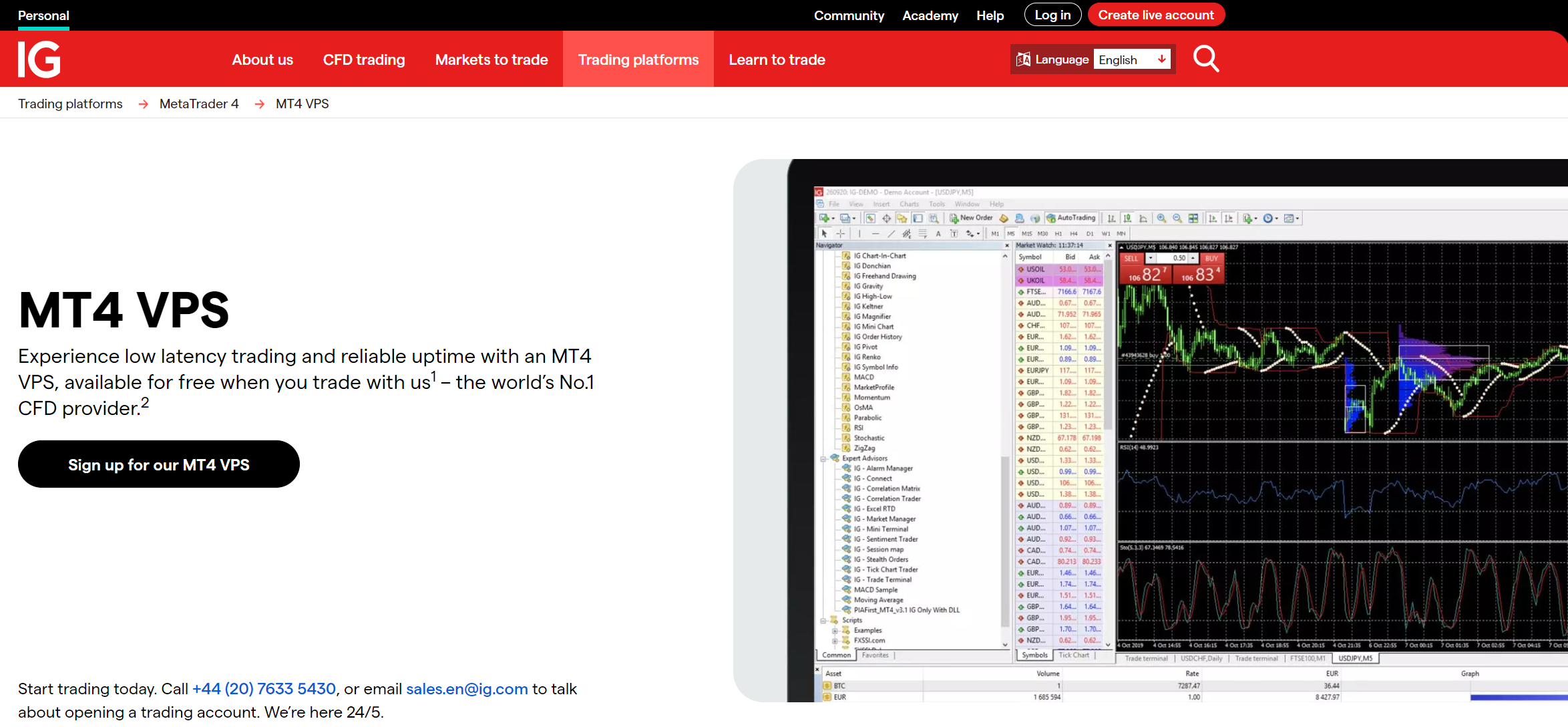Click Create live account button
Viewport: 1568px width, 727px height.
click(1156, 15)
